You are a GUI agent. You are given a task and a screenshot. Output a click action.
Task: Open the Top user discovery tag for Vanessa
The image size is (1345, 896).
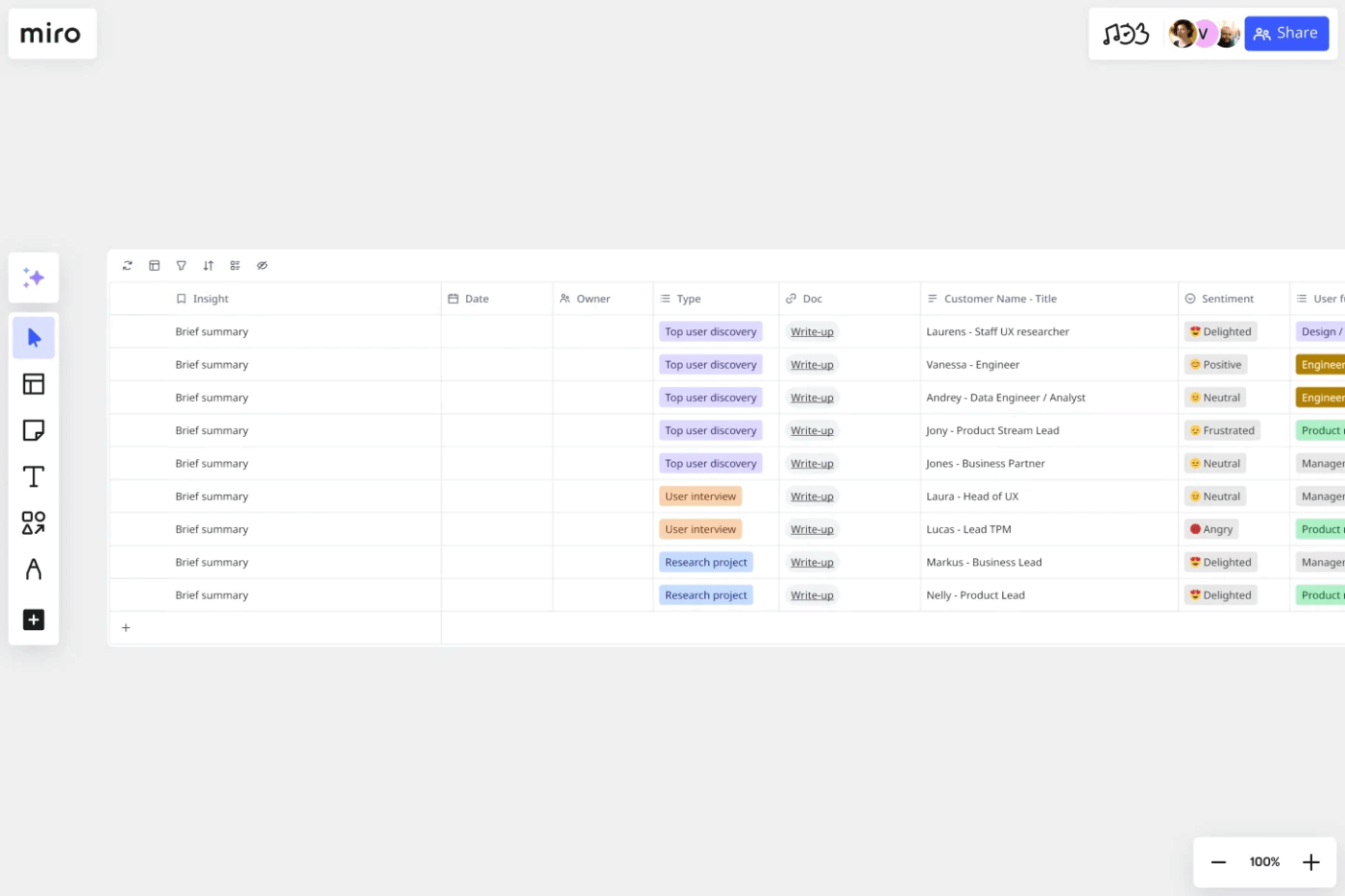711,364
